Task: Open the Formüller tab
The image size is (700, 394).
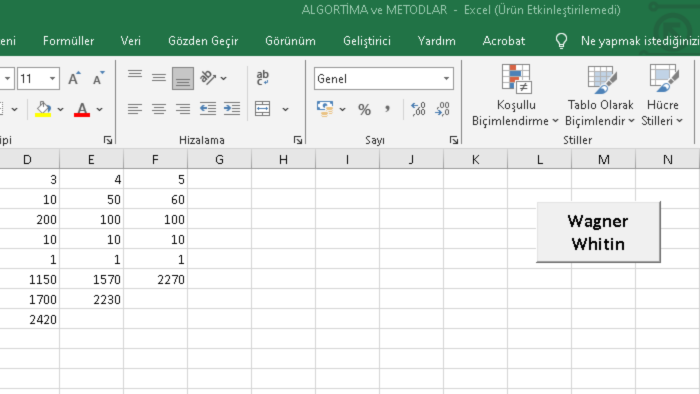Action: 68,41
